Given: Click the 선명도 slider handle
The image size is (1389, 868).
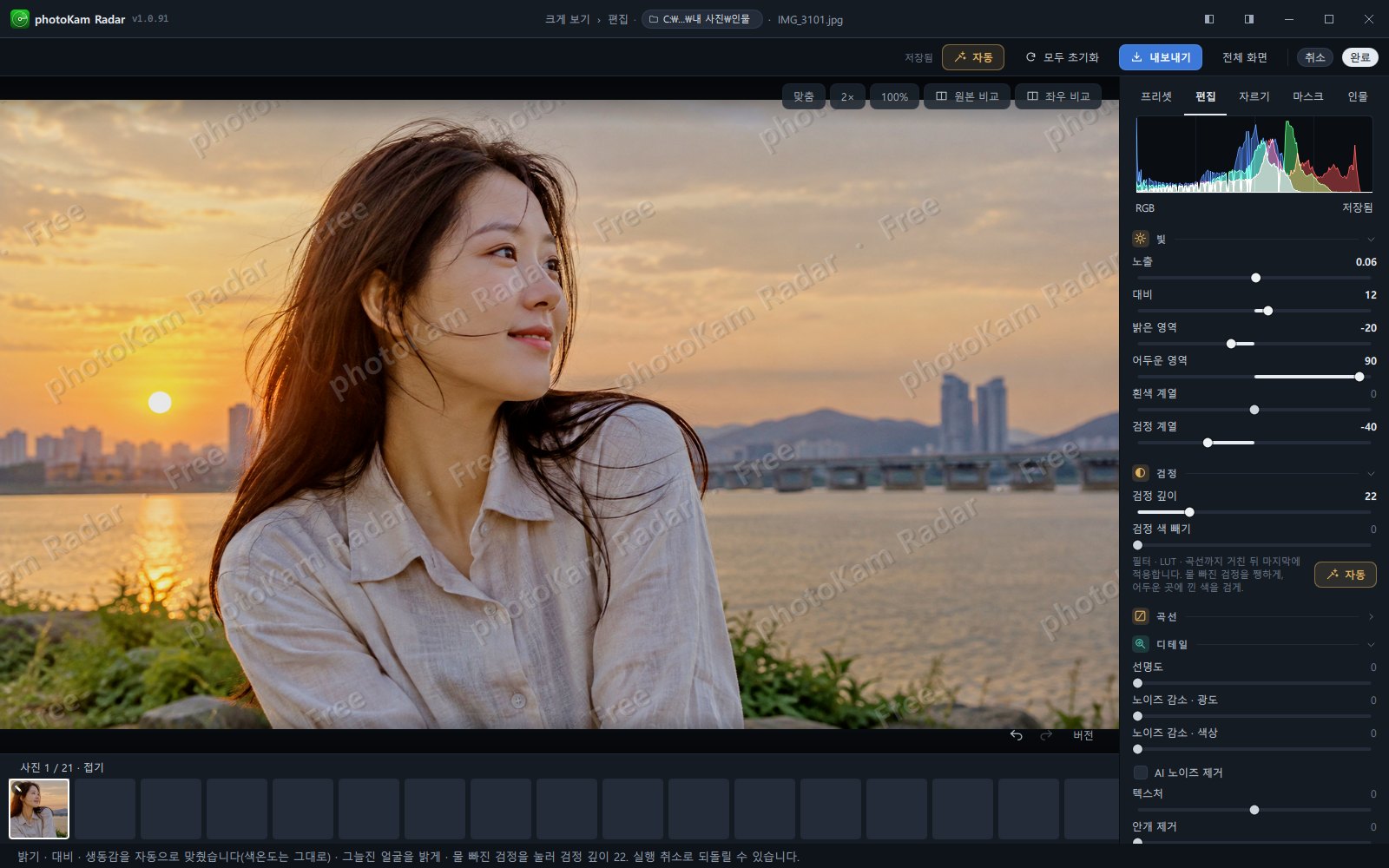Looking at the screenshot, I should coord(1138,683).
